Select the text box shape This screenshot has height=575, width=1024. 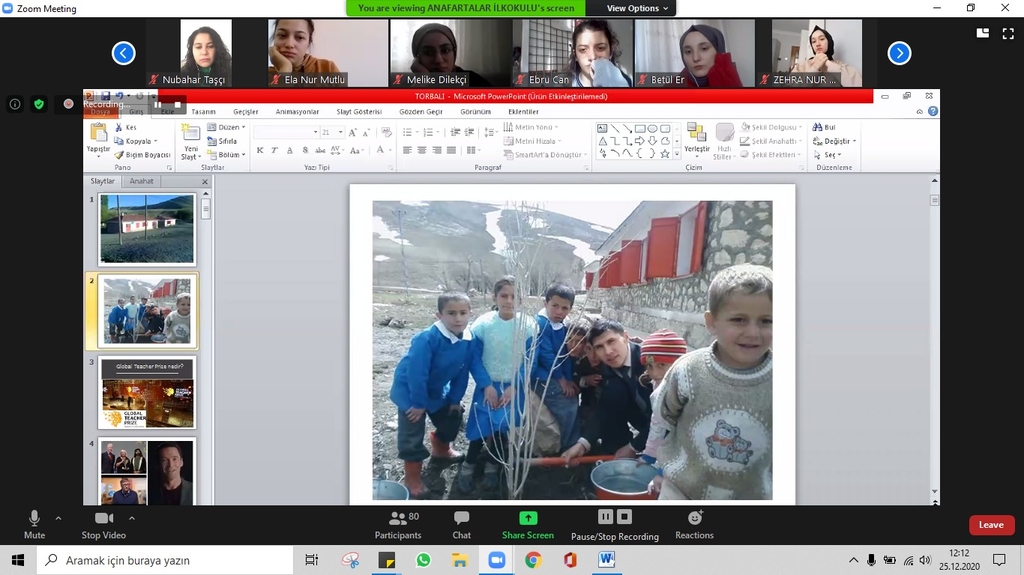pos(602,129)
